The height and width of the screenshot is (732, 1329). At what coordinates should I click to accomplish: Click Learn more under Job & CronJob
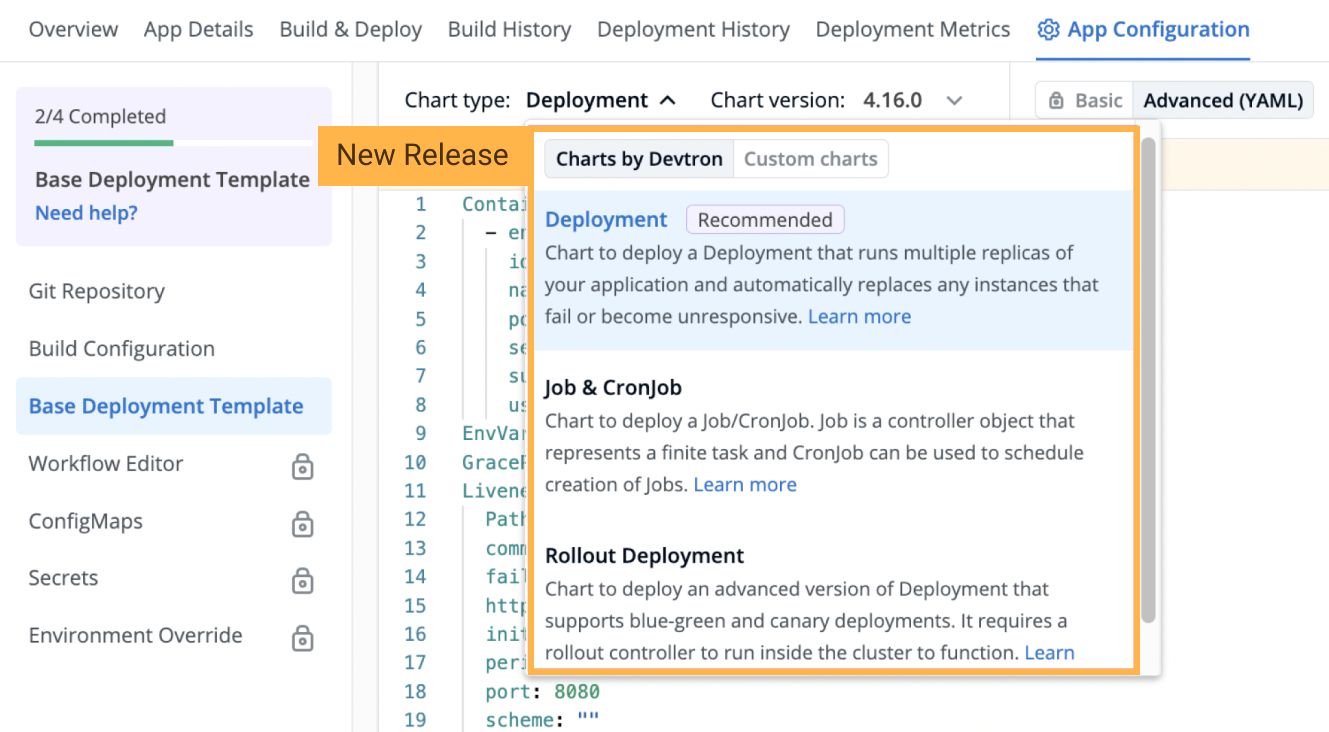[x=745, y=485]
